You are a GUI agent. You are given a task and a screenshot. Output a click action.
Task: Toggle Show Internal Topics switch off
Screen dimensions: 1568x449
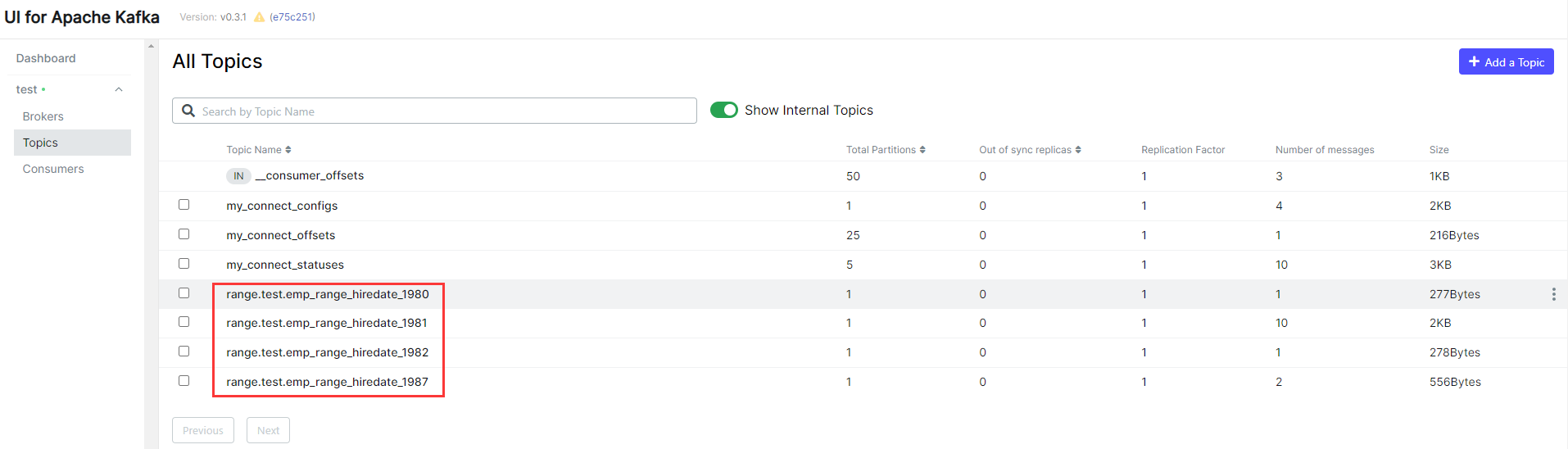click(724, 110)
